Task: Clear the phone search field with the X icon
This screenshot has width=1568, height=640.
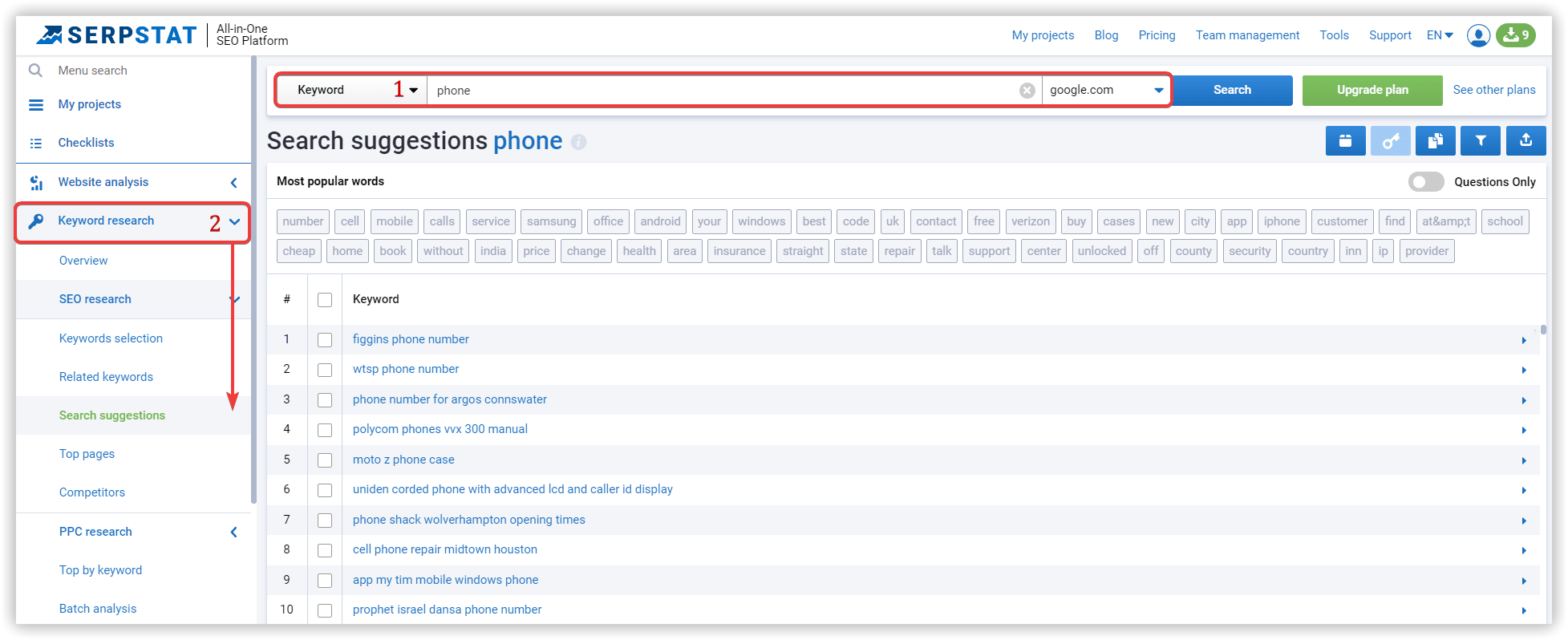Action: click(x=1027, y=91)
